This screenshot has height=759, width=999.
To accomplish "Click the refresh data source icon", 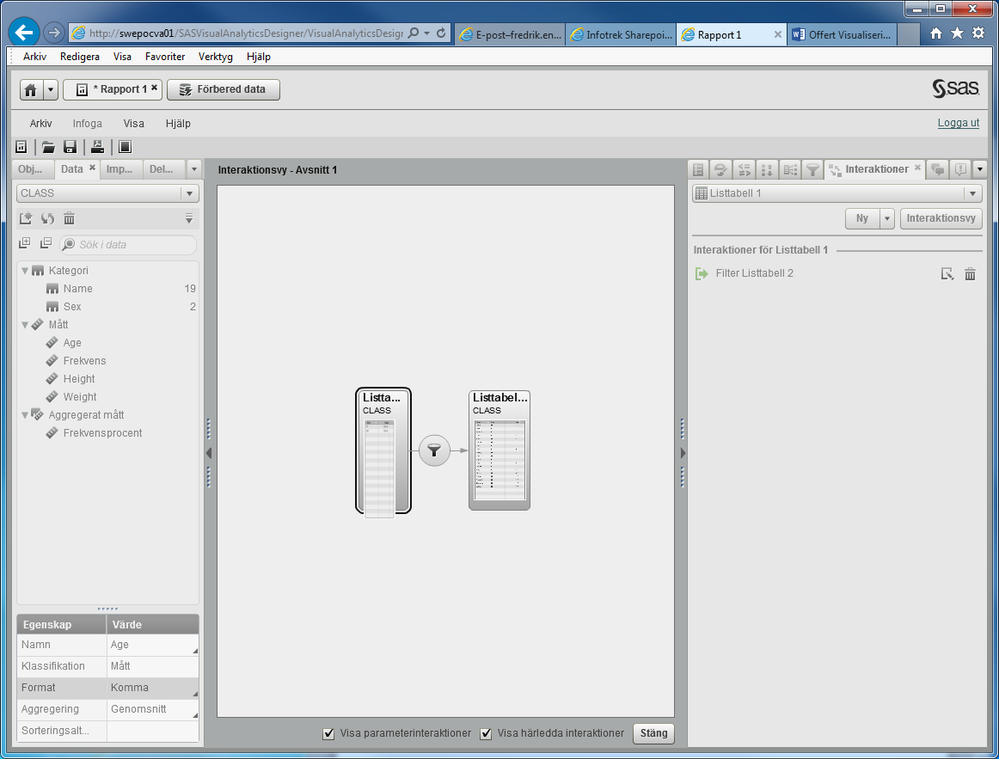I will coord(47,219).
